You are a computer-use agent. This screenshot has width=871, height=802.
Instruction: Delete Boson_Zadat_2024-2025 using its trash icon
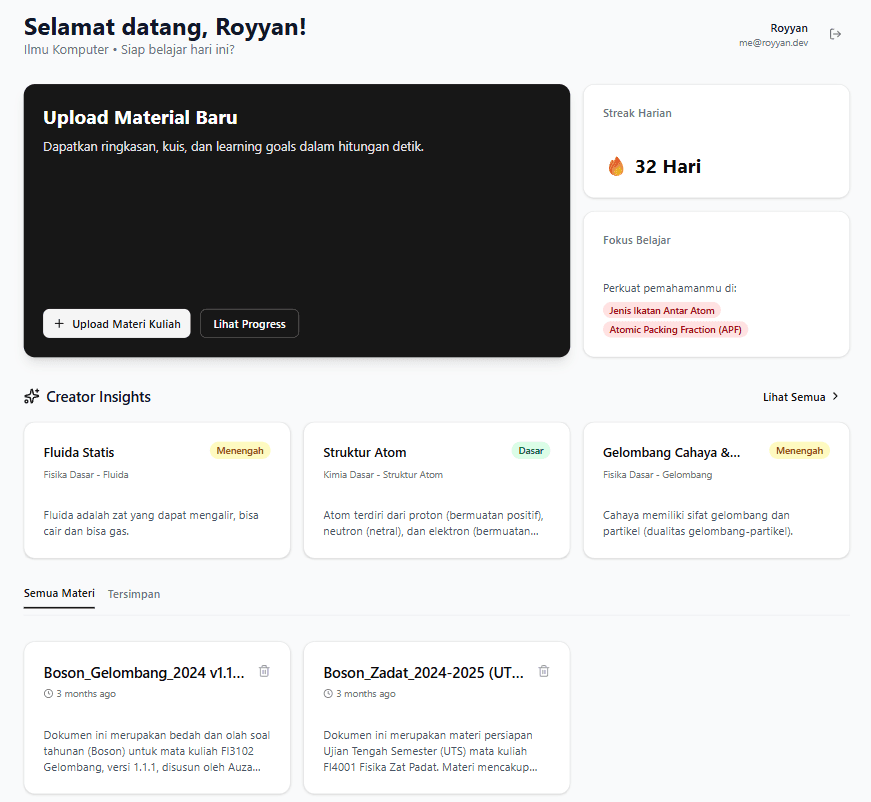pos(544,671)
